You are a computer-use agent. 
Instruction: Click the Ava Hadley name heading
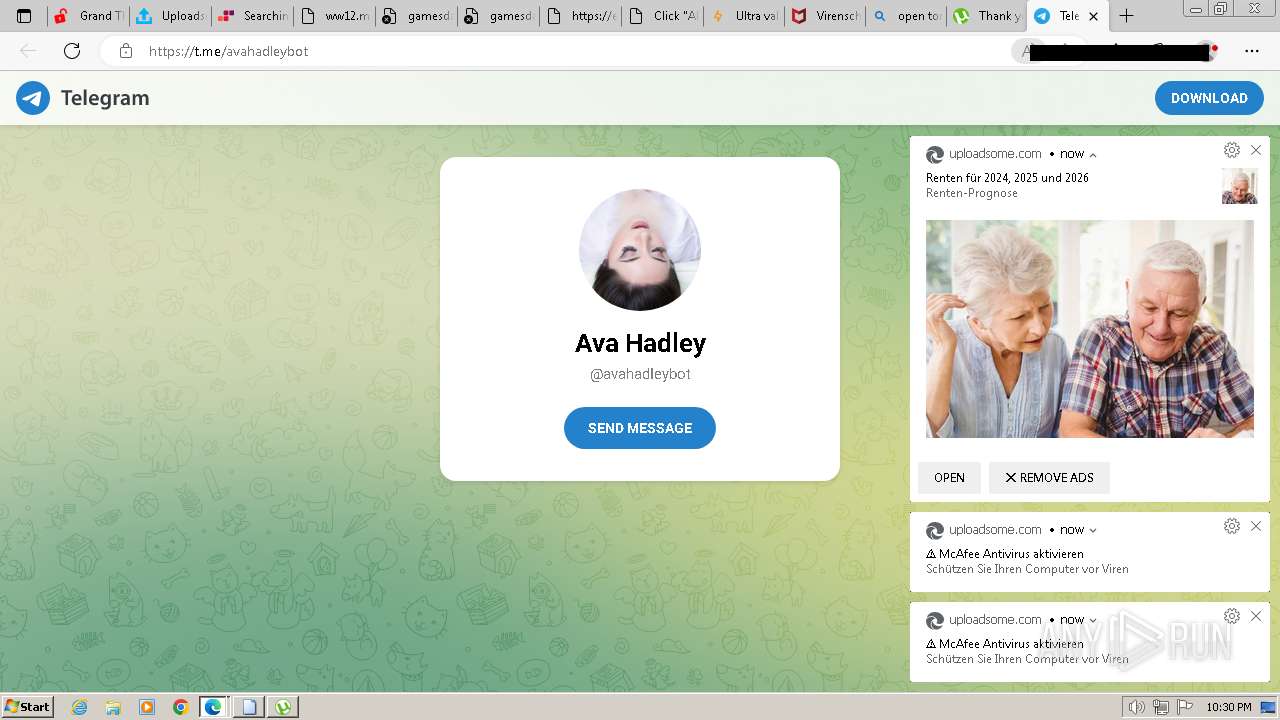pos(640,343)
